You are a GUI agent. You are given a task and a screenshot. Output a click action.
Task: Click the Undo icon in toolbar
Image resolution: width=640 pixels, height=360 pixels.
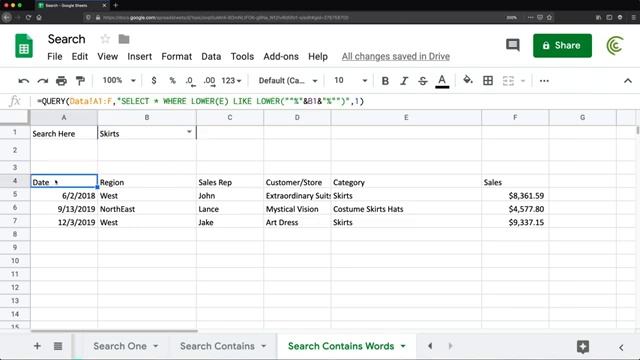[x=24, y=81]
